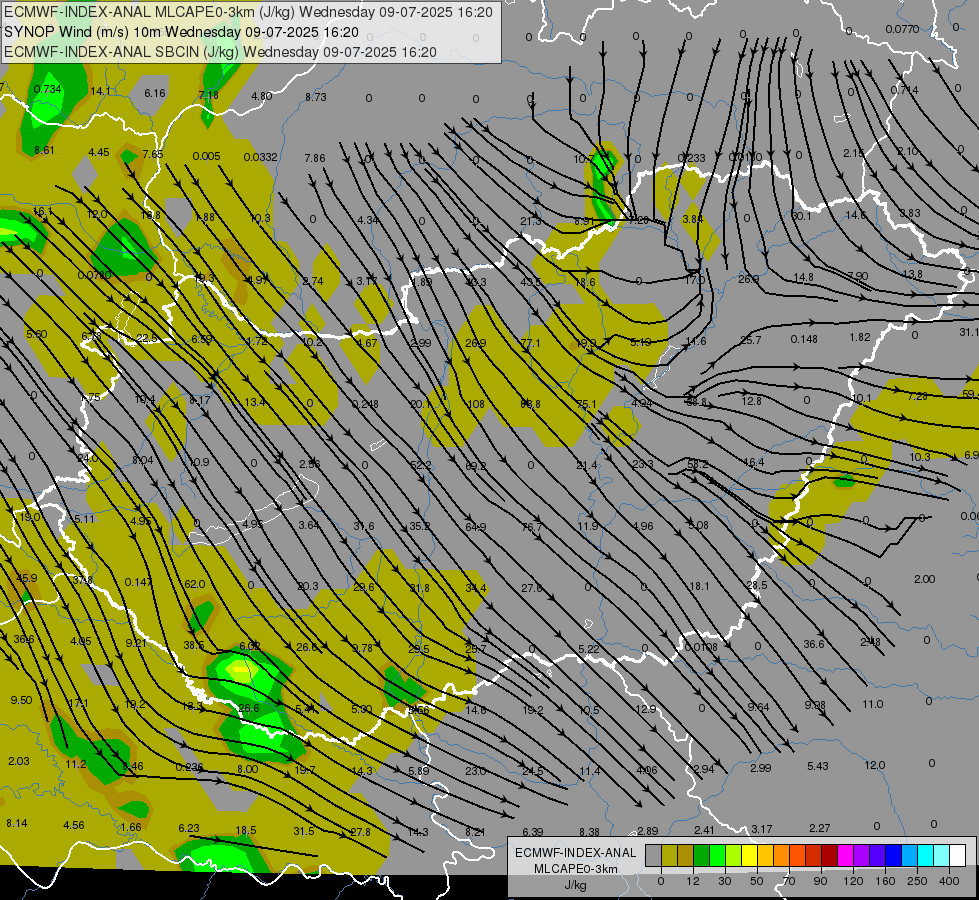
Task: Click the map value 75.1
Action: point(586,404)
